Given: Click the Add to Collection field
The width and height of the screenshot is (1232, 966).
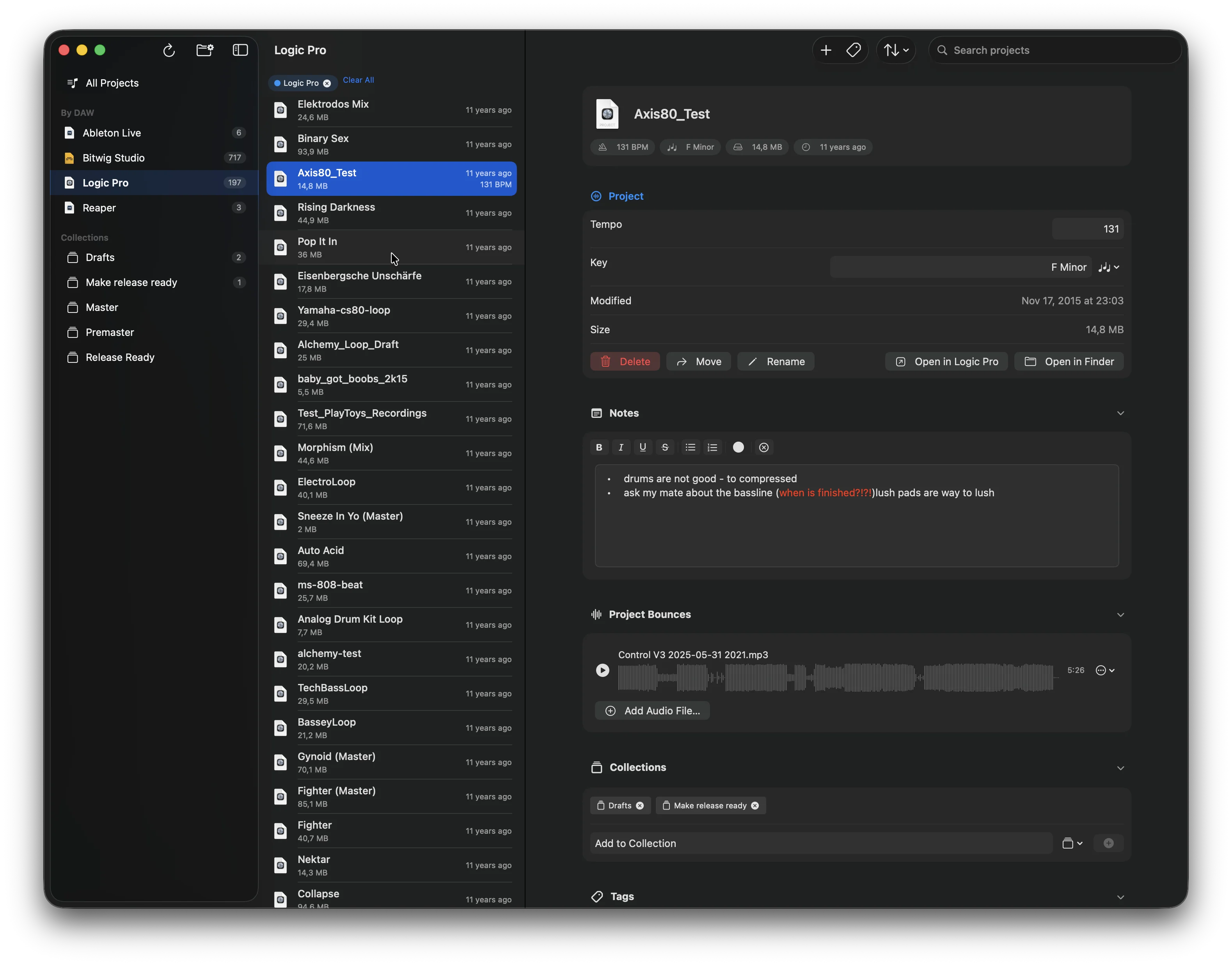Looking at the screenshot, I should pos(821,843).
